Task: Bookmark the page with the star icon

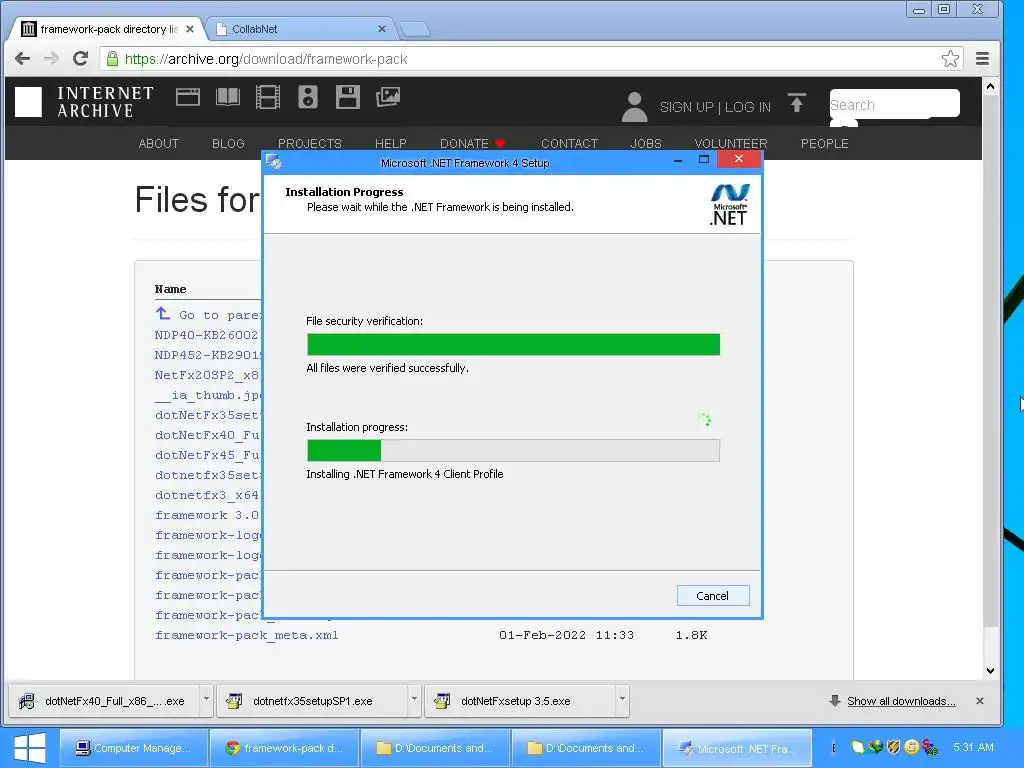Action: pos(950,59)
